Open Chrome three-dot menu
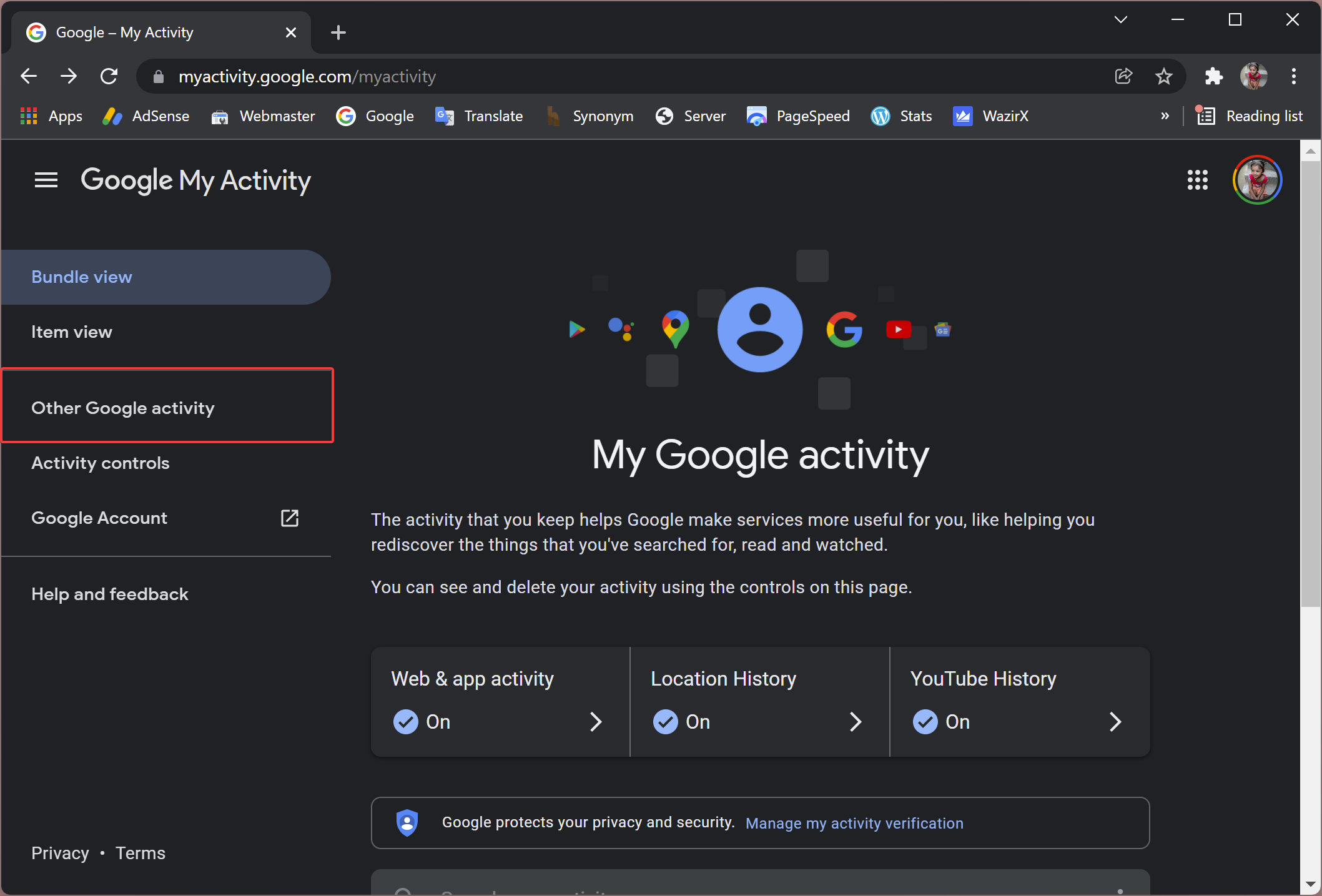The height and width of the screenshot is (896, 1322). (1294, 76)
